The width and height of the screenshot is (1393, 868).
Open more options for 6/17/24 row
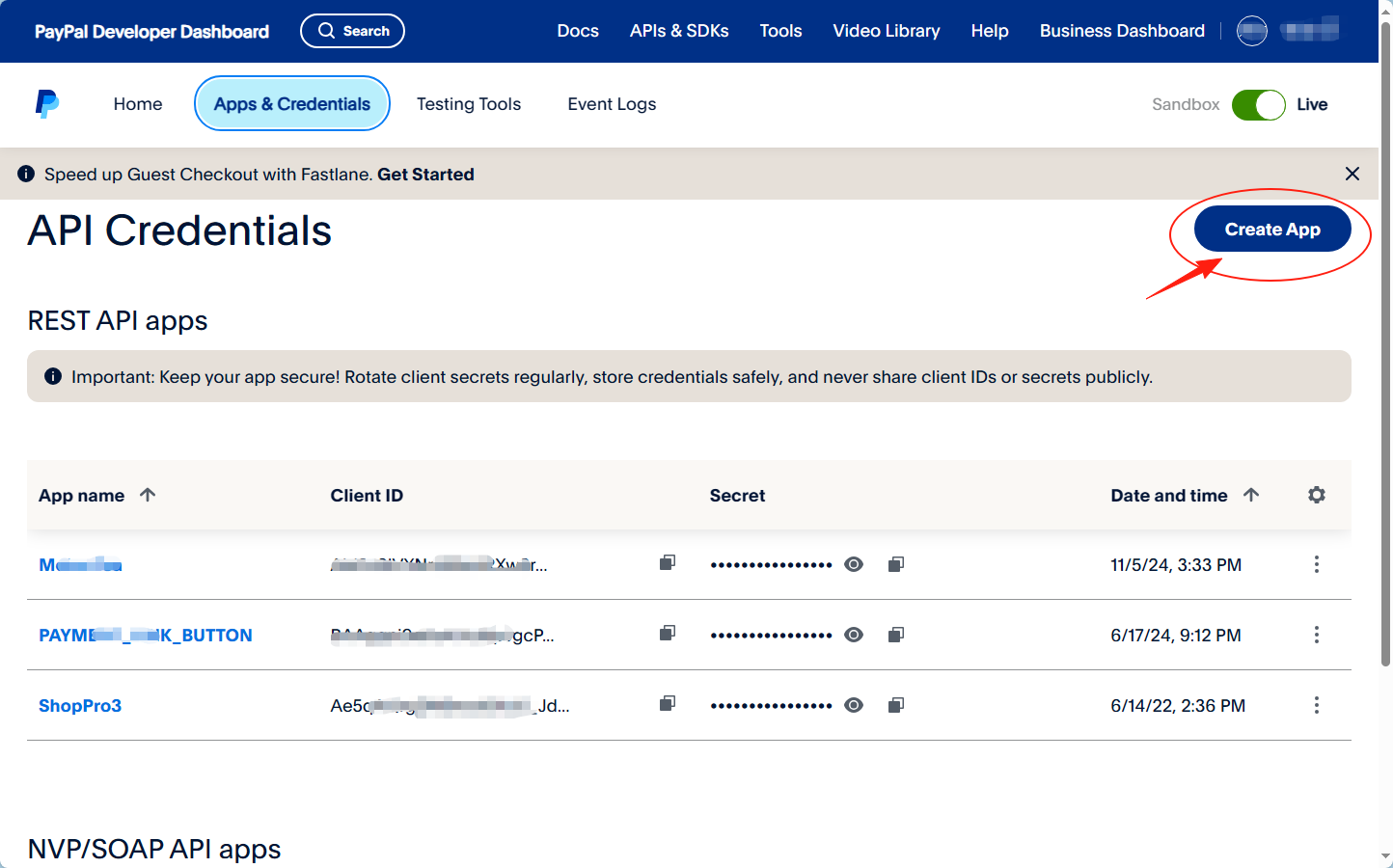tap(1316, 635)
